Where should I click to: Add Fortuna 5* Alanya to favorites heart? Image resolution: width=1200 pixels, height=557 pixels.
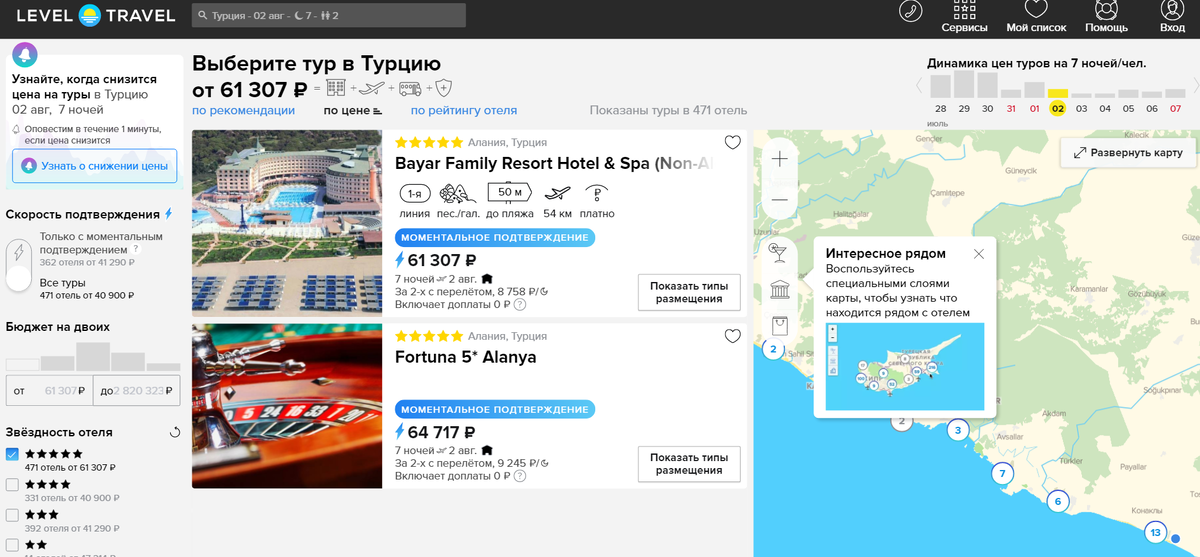(x=733, y=336)
